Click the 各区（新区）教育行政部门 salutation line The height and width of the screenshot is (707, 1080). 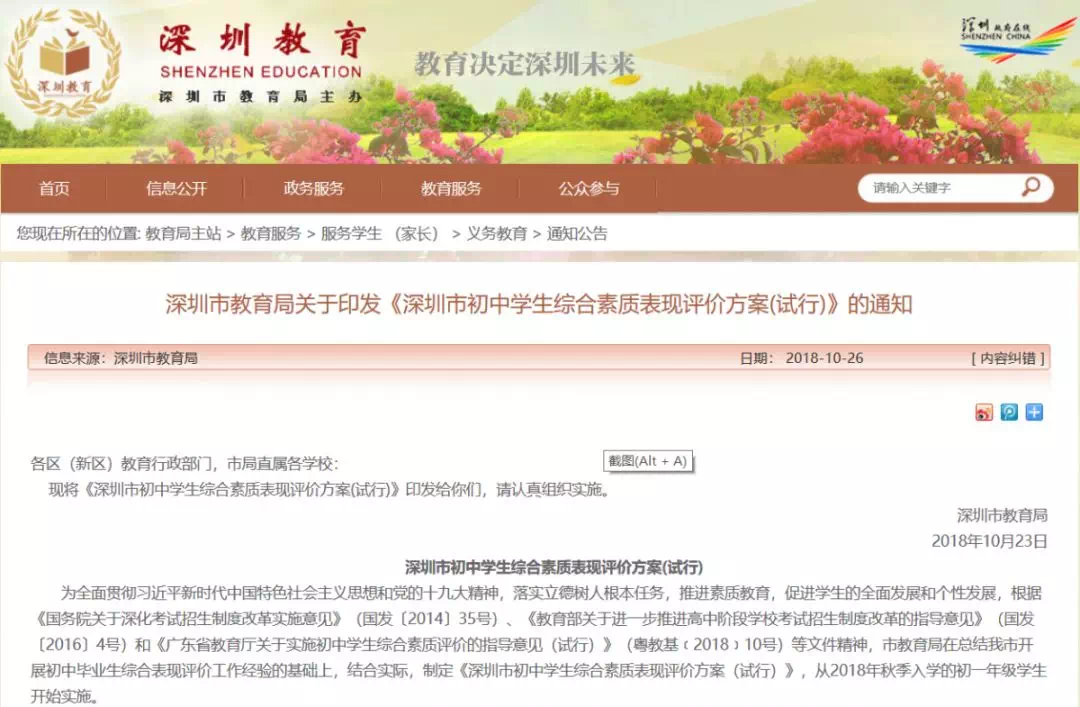(185, 464)
